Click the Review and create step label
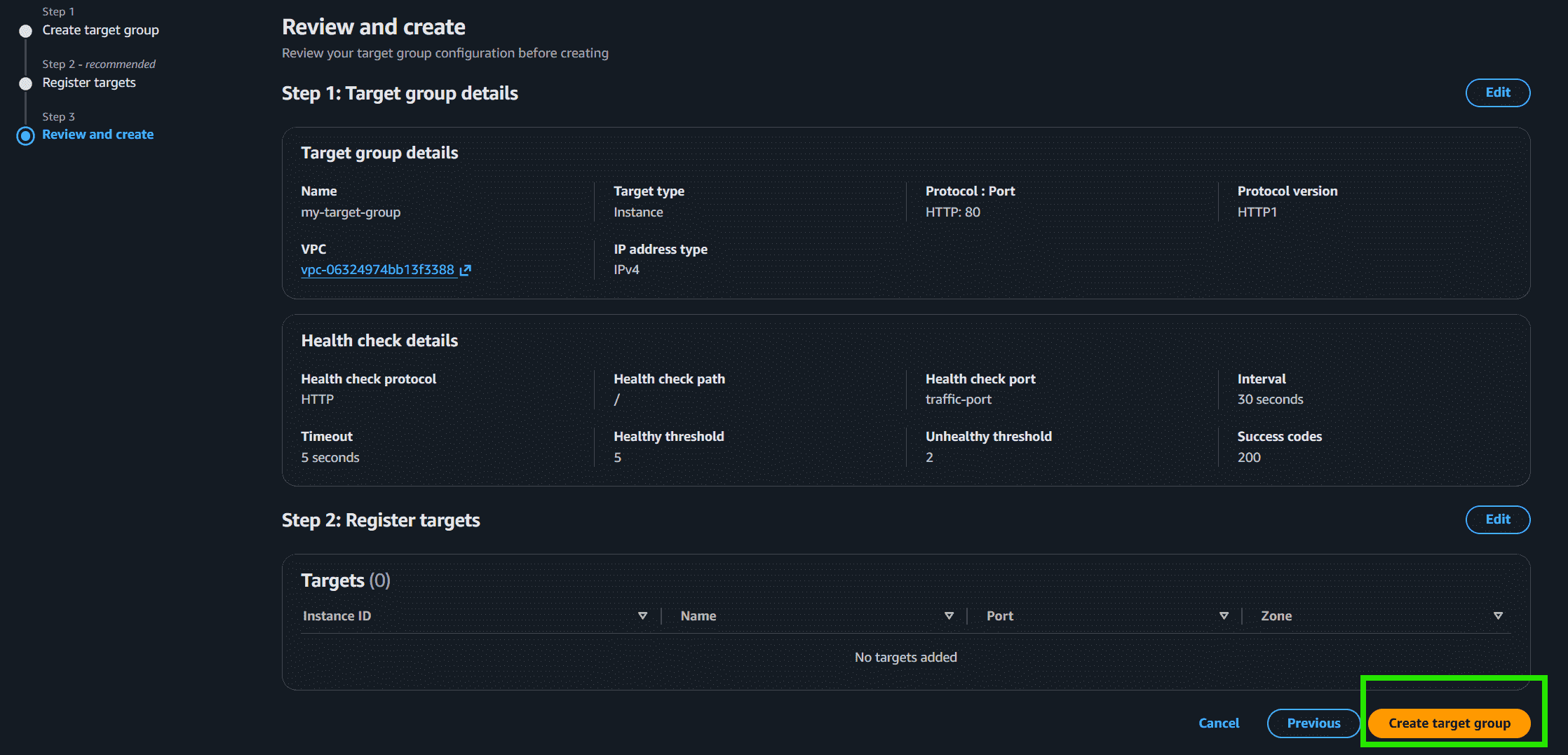 click(97, 135)
